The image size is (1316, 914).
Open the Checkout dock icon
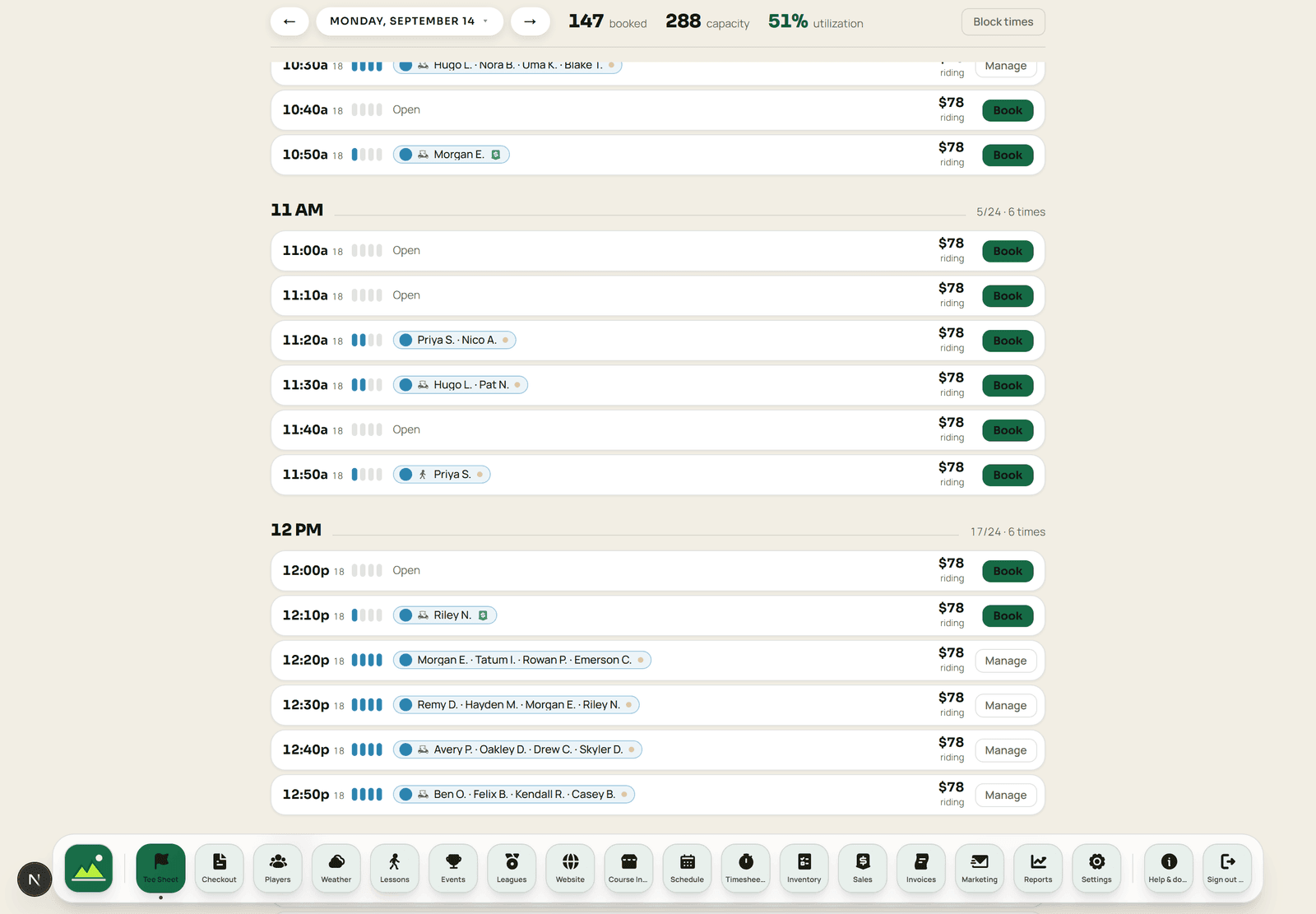pyautogui.click(x=219, y=868)
